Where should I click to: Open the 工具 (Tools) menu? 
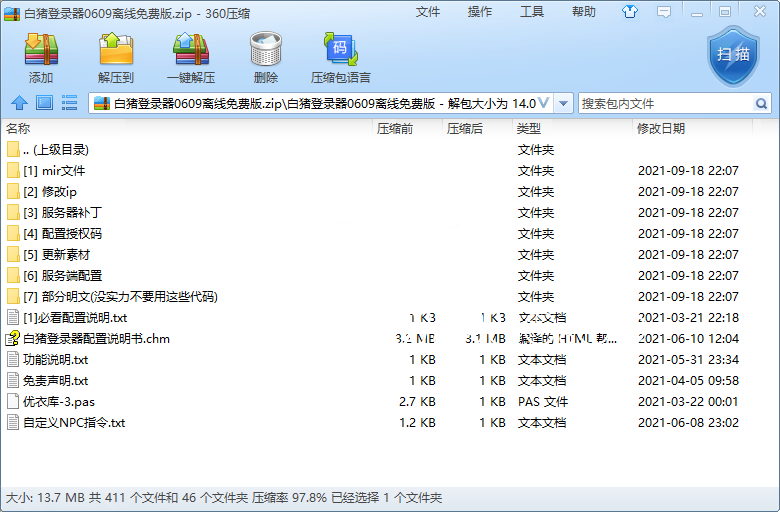coord(532,12)
